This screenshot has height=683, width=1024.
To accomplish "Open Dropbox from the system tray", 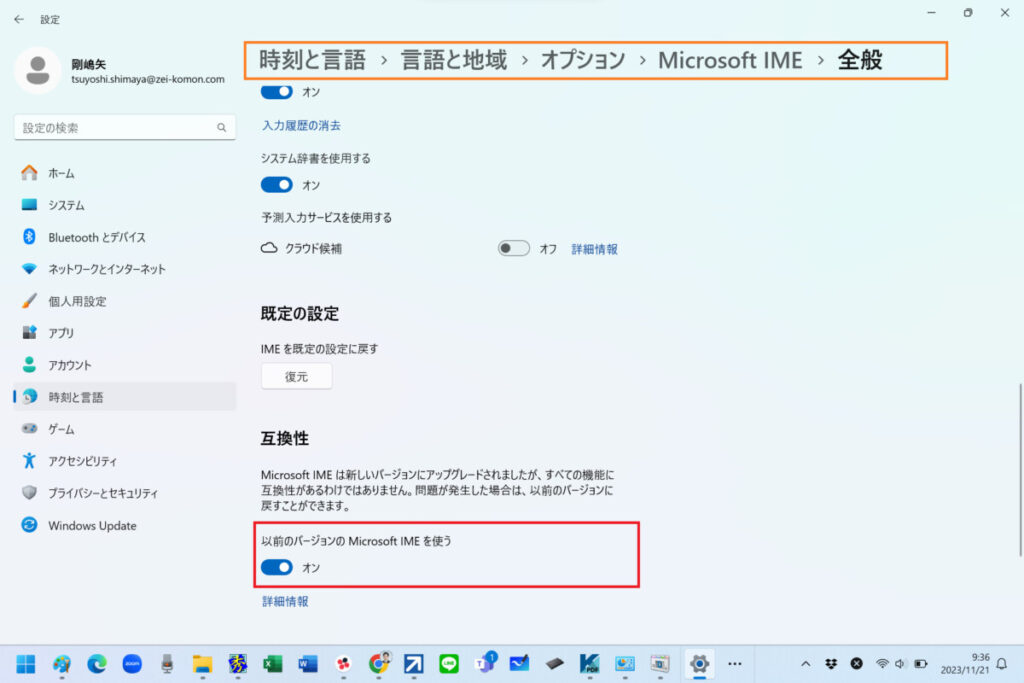I will (x=831, y=663).
